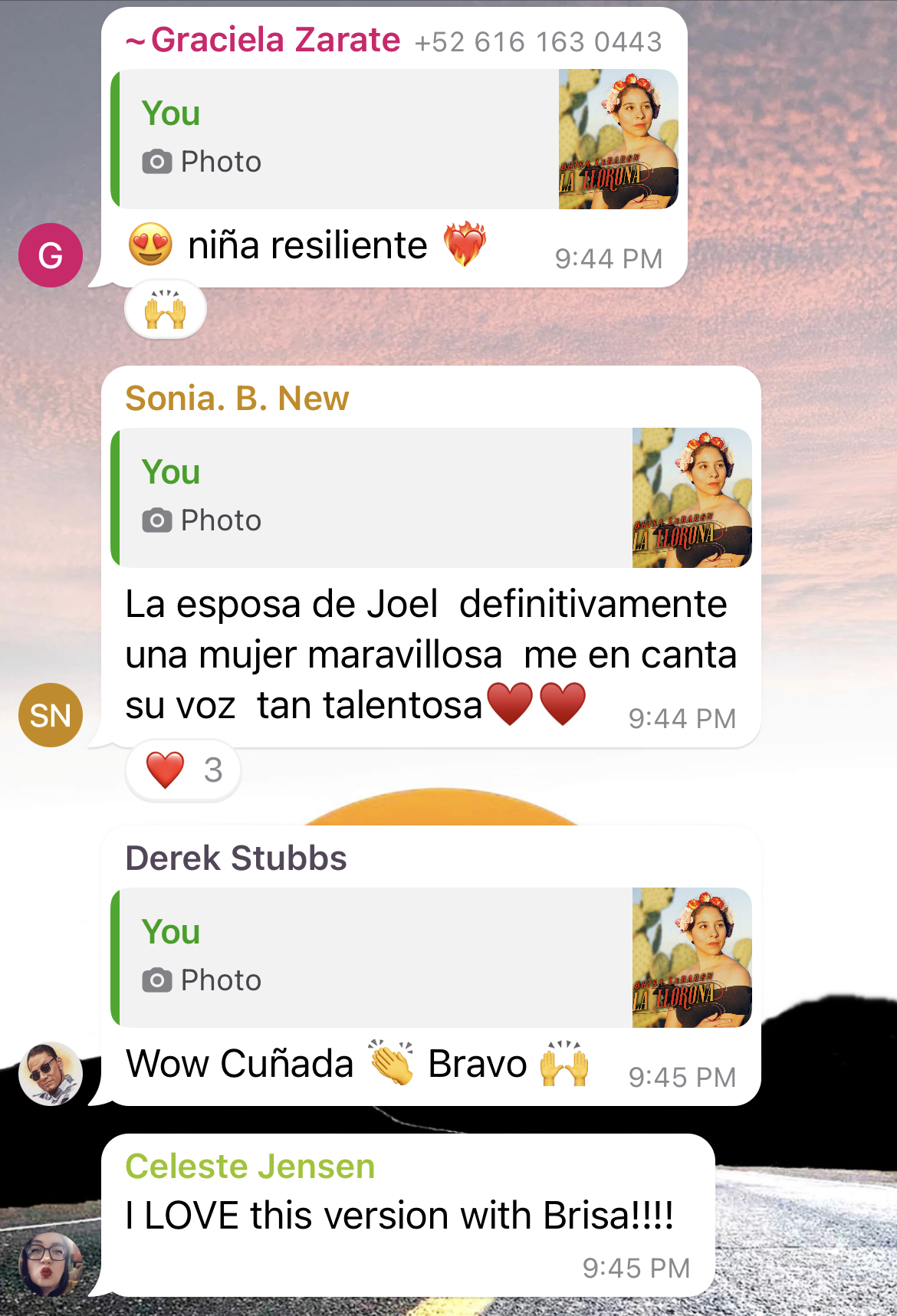This screenshot has width=897, height=1316.
Task: Open Derek Stubbs' profile photo avatar
Action: pyautogui.click(x=51, y=1073)
